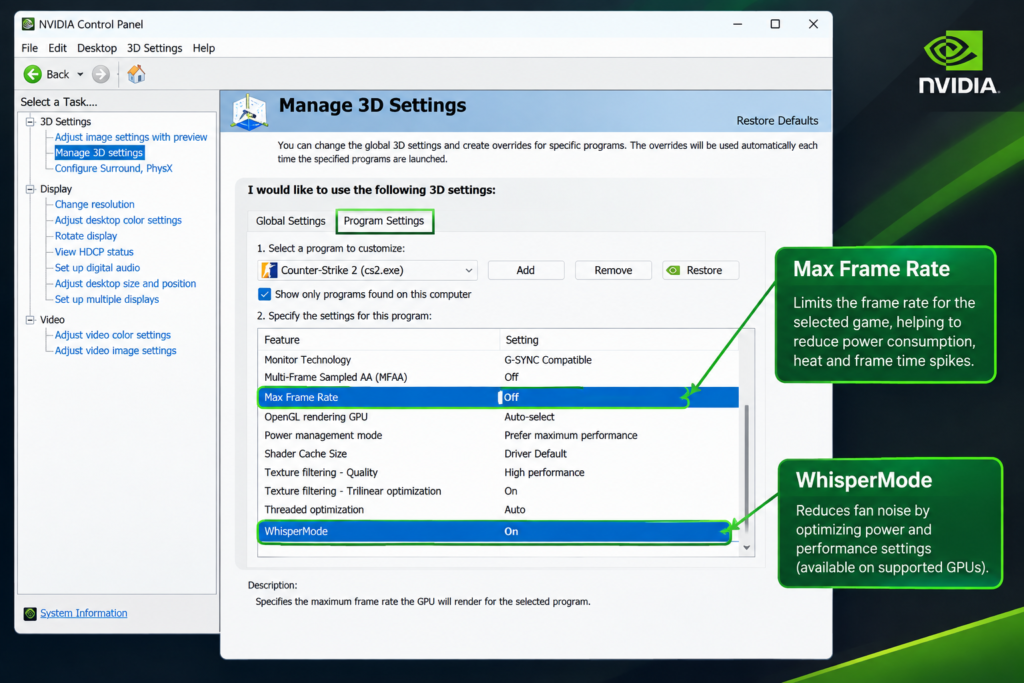Select Adjust video image settings

[x=116, y=351]
